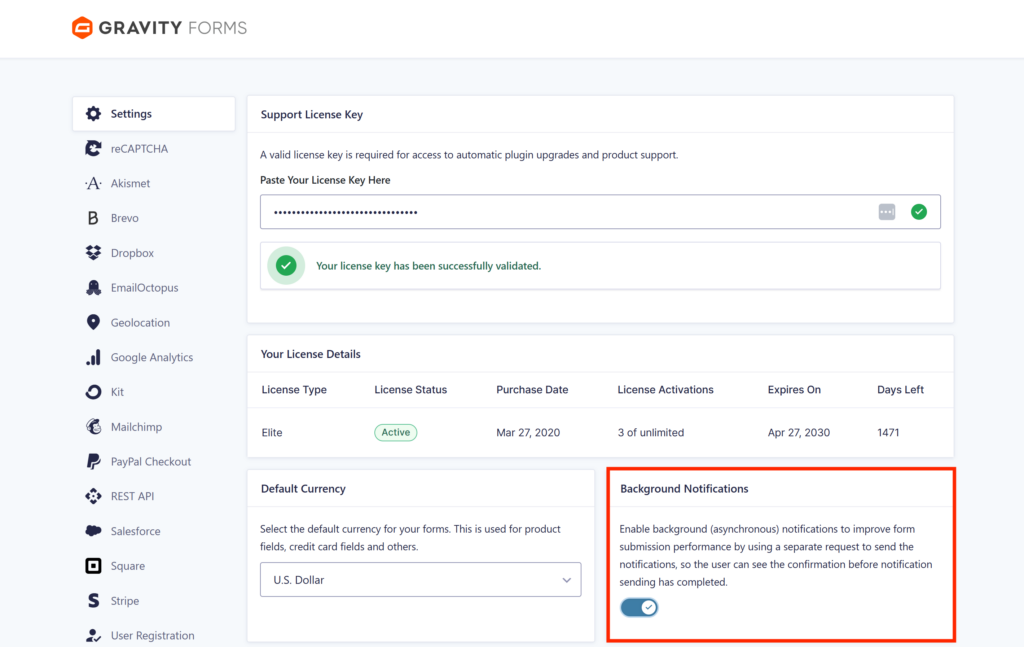Reveal the hidden license key
Screen dimensions: 1024x647
(x=886, y=212)
